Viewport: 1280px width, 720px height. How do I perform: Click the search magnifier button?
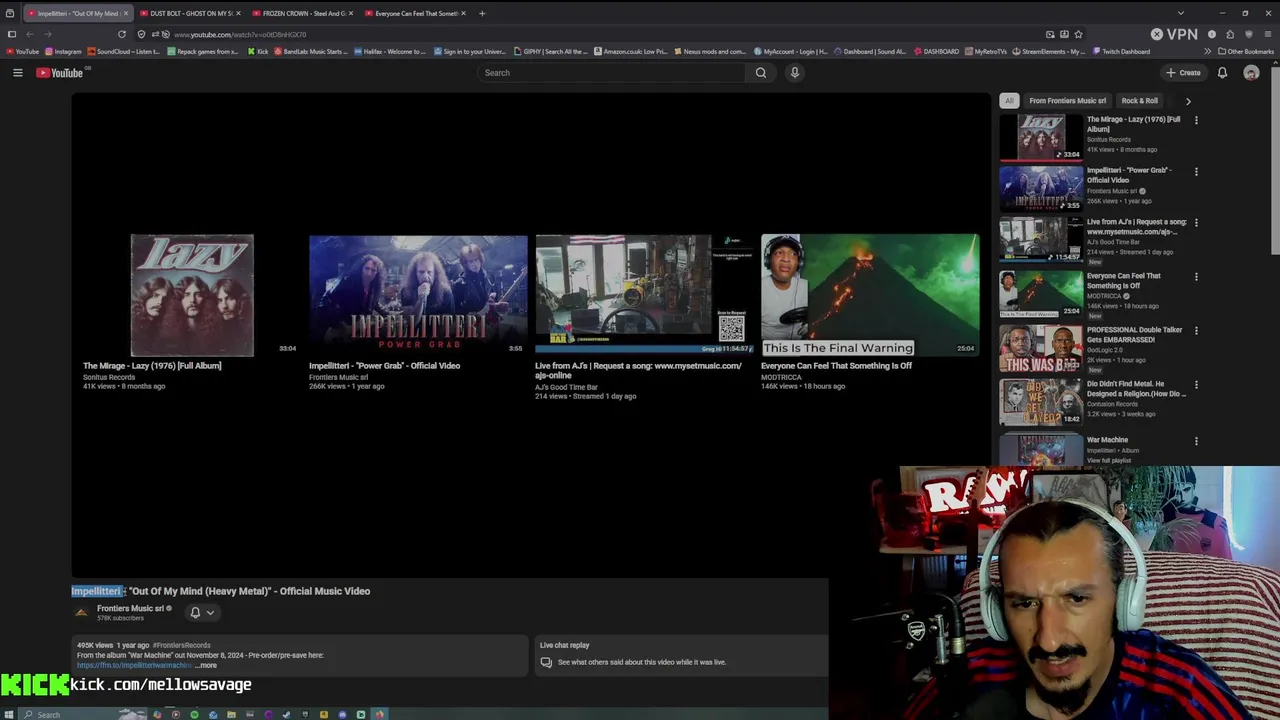[x=761, y=73]
